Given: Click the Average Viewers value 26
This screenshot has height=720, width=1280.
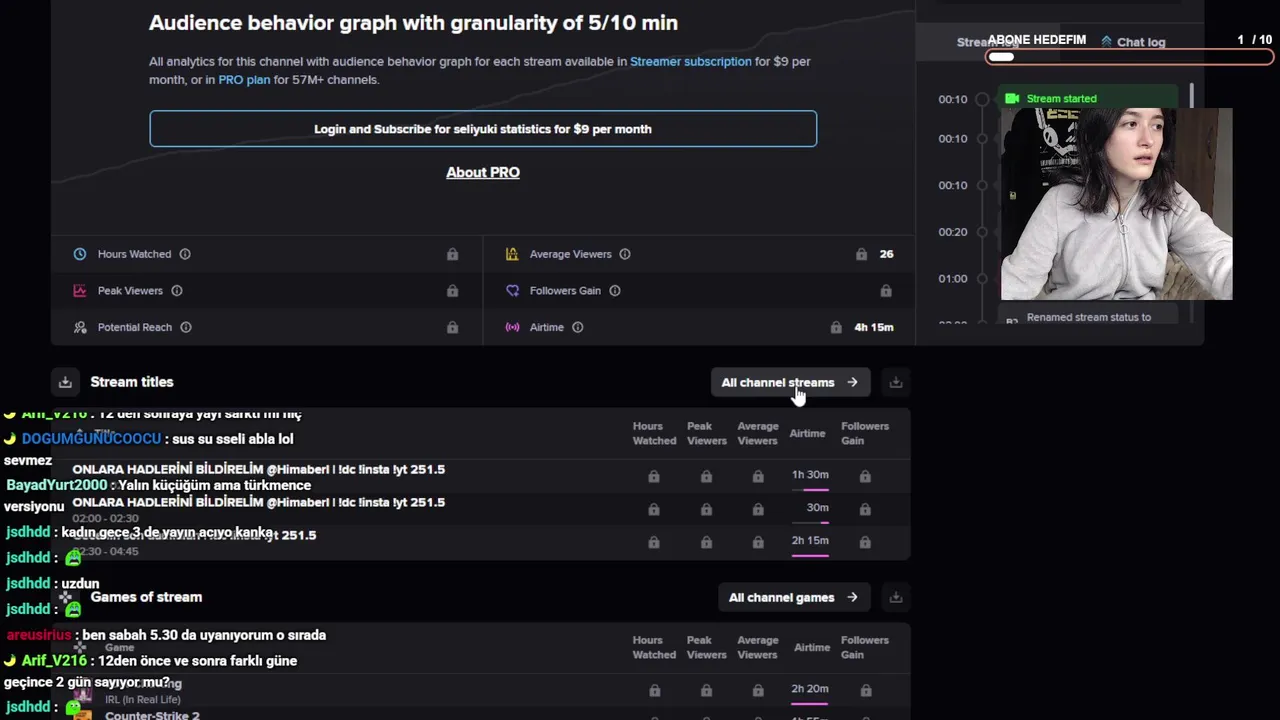Looking at the screenshot, I should [x=886, y=254].
